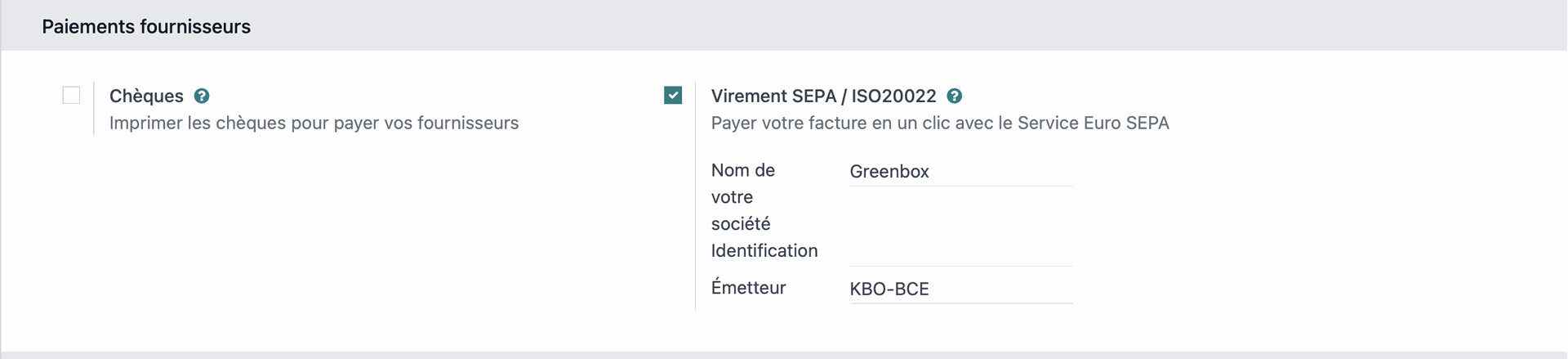Click the Paiements fournisseurs section header
The image size is (1568, 359).
pyautogui.click(x=146, y=27)
